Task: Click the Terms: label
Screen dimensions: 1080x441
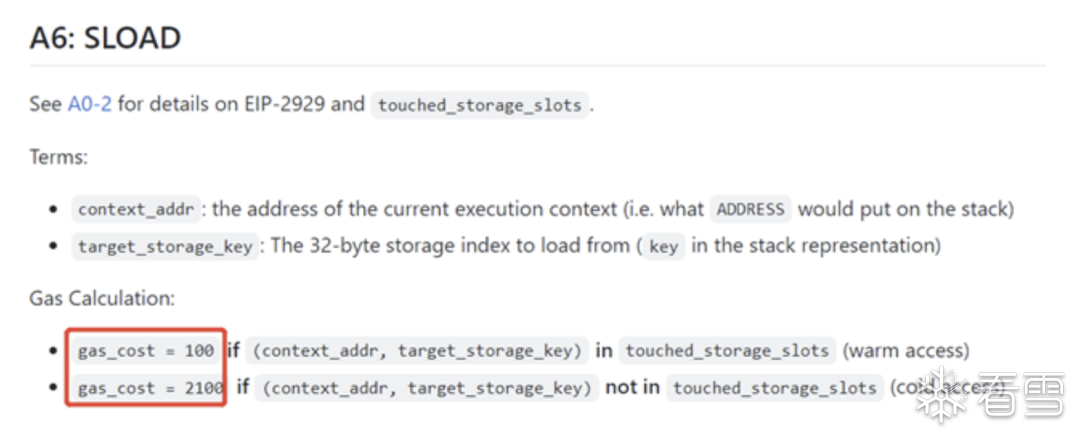Action: (59, 157)
